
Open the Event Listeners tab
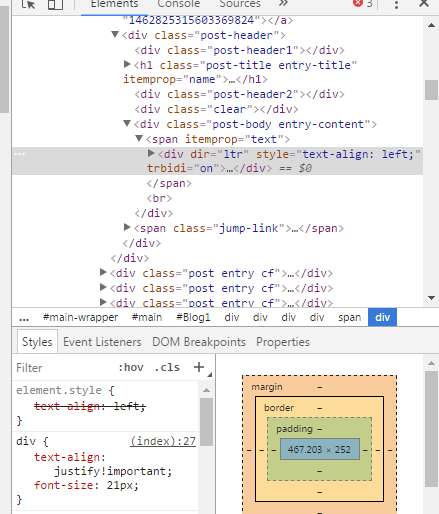coord(102,342)
